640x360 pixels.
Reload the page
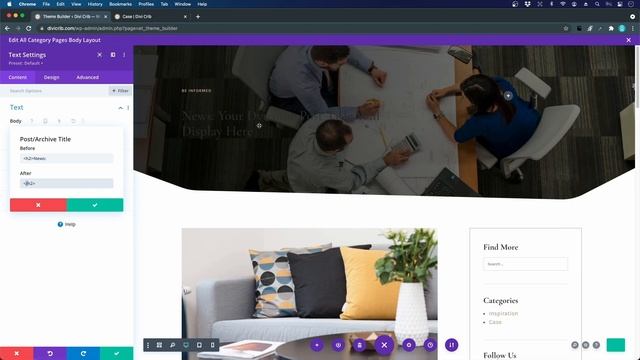click(x=29, y=28)
